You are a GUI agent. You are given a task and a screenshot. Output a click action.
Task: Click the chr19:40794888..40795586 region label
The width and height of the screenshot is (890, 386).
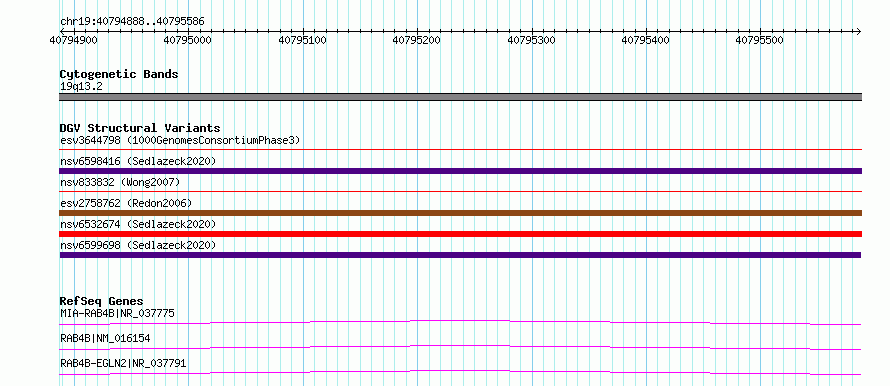[132, 22]
